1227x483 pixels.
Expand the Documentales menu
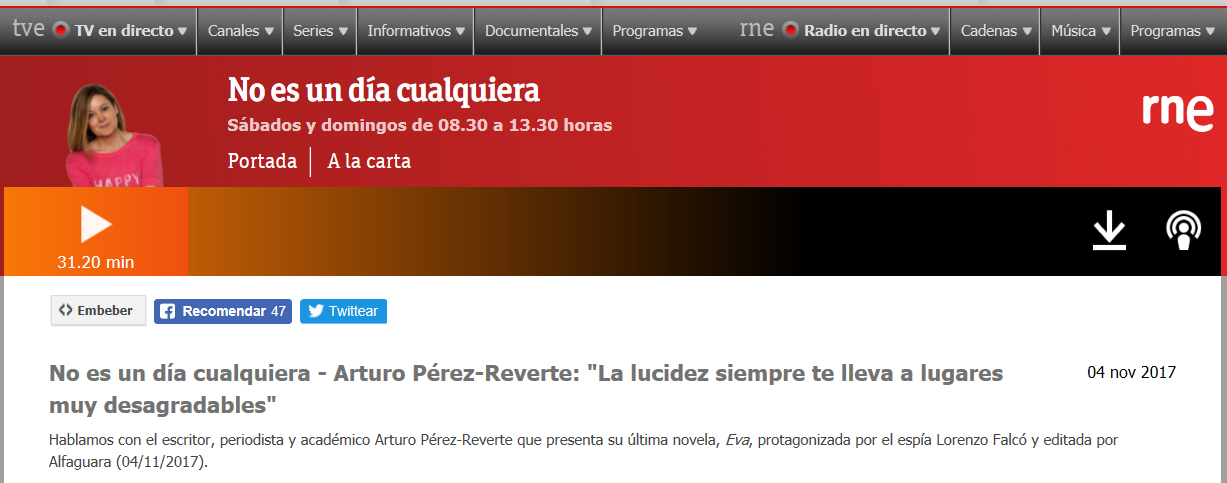[x=538, y=31]
